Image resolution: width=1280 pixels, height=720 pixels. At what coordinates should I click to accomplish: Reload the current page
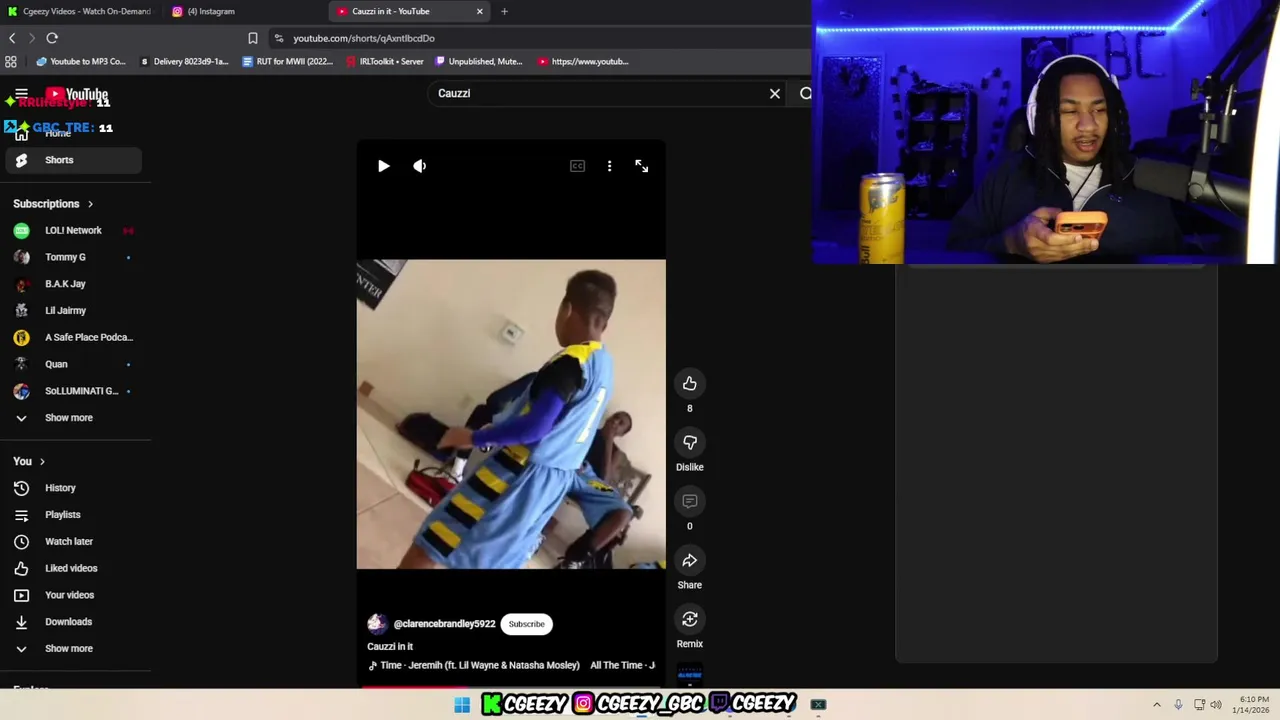coord(52,38)
